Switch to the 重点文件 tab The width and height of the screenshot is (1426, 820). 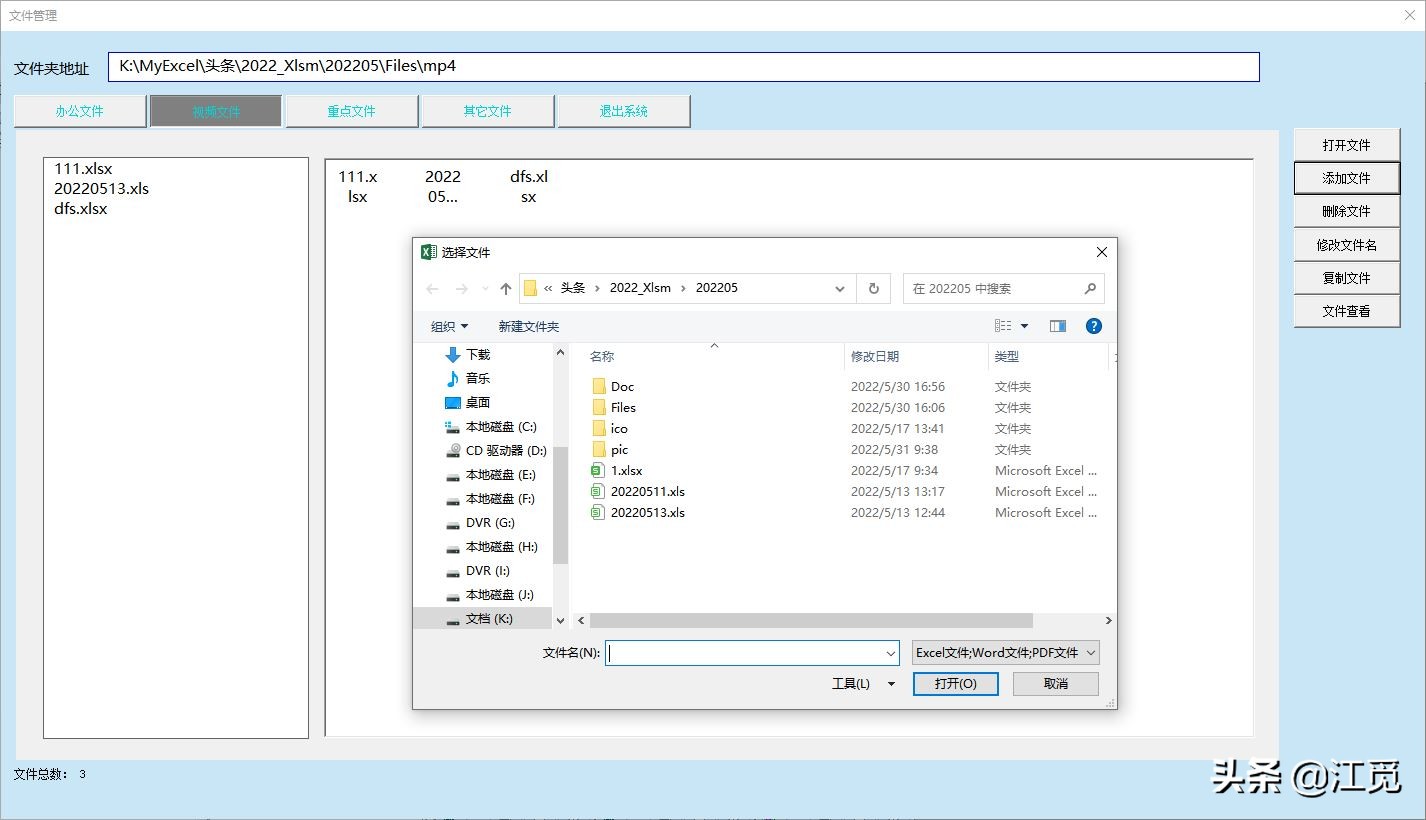coord(351,111)
